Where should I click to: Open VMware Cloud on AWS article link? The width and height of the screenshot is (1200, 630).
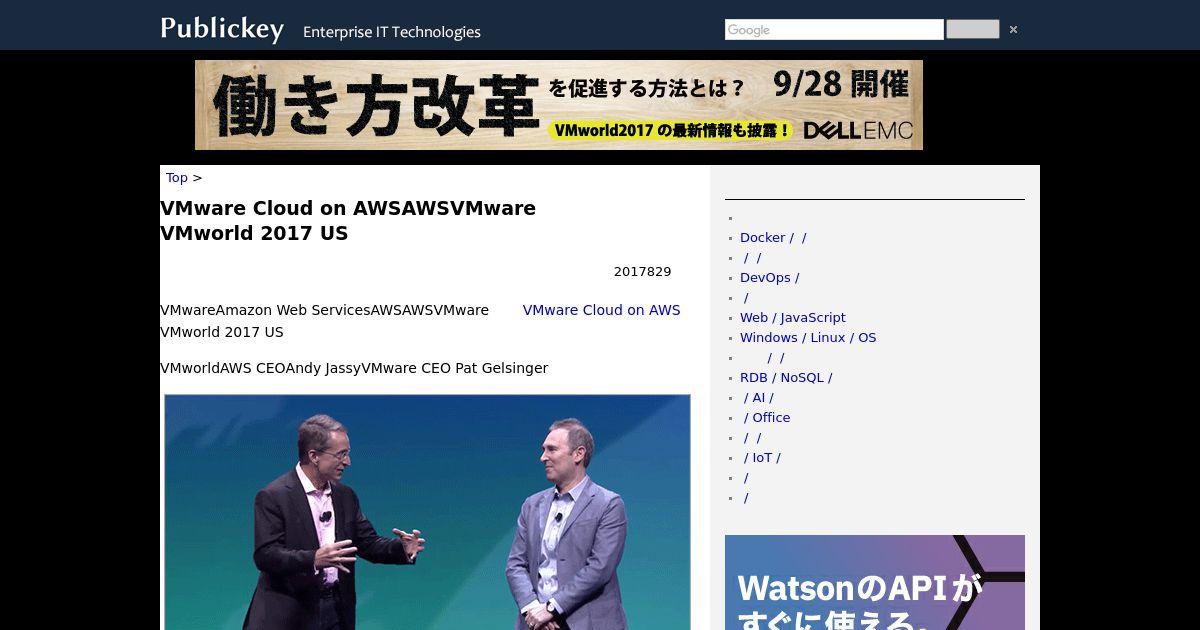(x=601, y=310)
